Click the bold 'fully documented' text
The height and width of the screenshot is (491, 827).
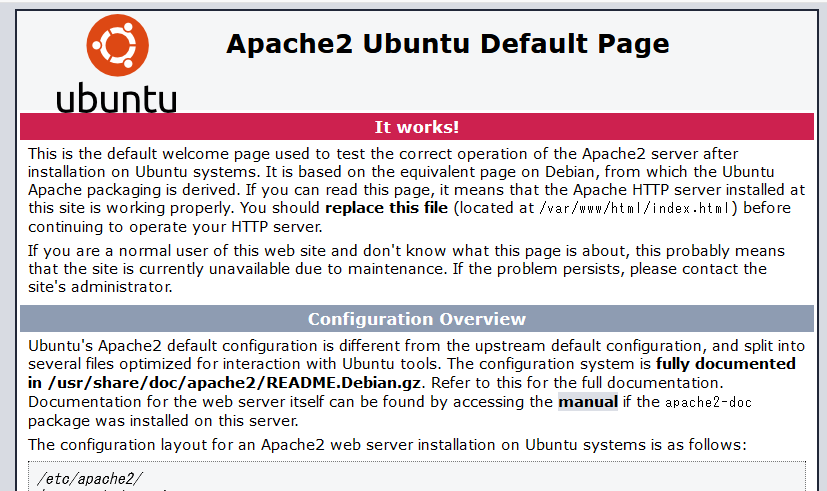tap(726, 364)
